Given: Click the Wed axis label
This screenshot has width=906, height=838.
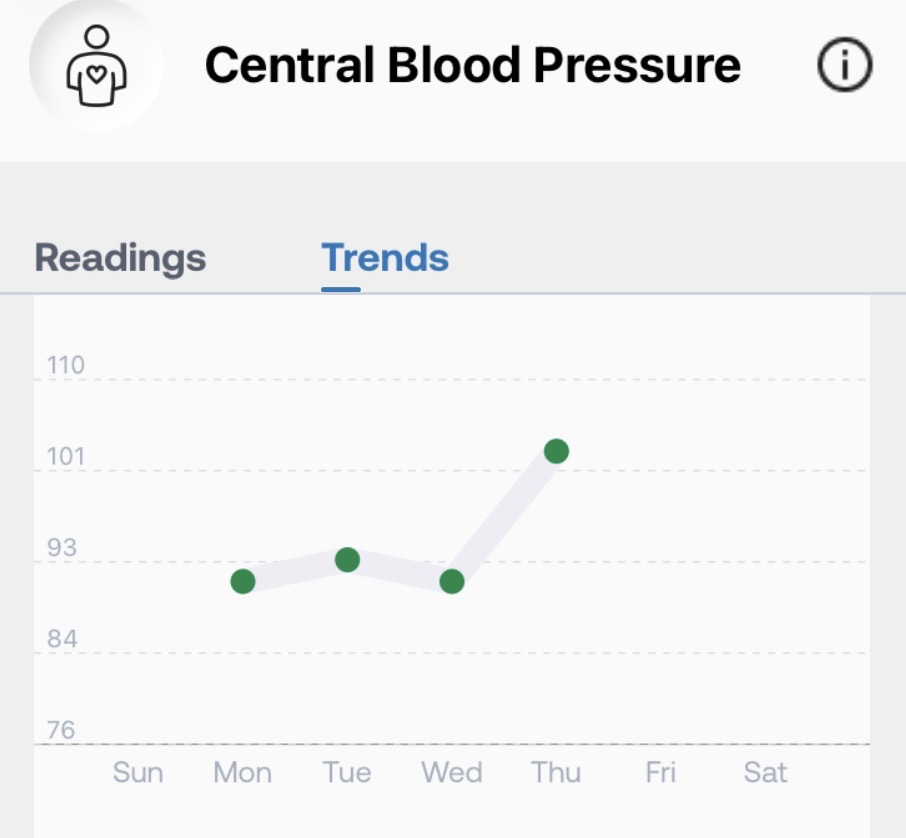Looking at the screenshot, I should 452,773.
